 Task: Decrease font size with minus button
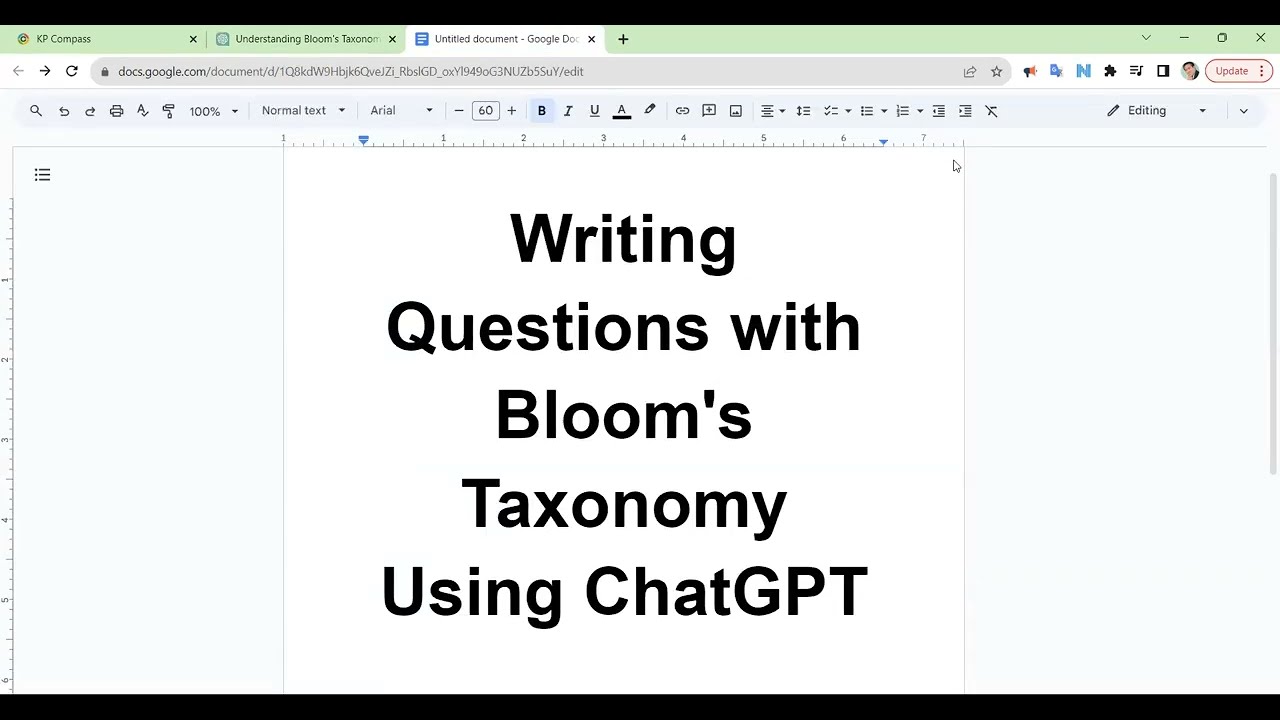coord(459,111)
